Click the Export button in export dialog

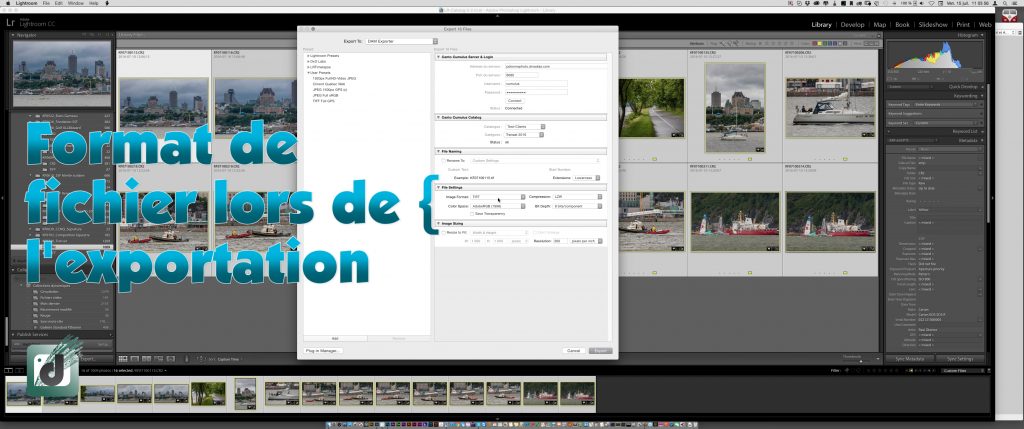(x=600, y=351)
